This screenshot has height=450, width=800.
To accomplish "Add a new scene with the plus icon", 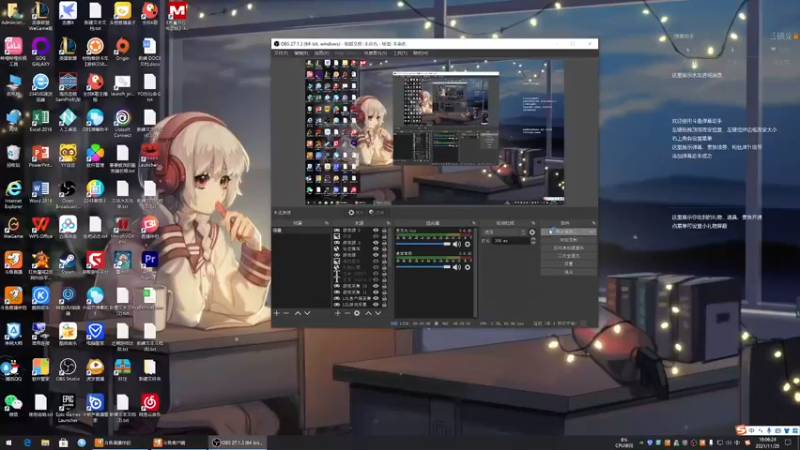I will (x=277, y=313).
